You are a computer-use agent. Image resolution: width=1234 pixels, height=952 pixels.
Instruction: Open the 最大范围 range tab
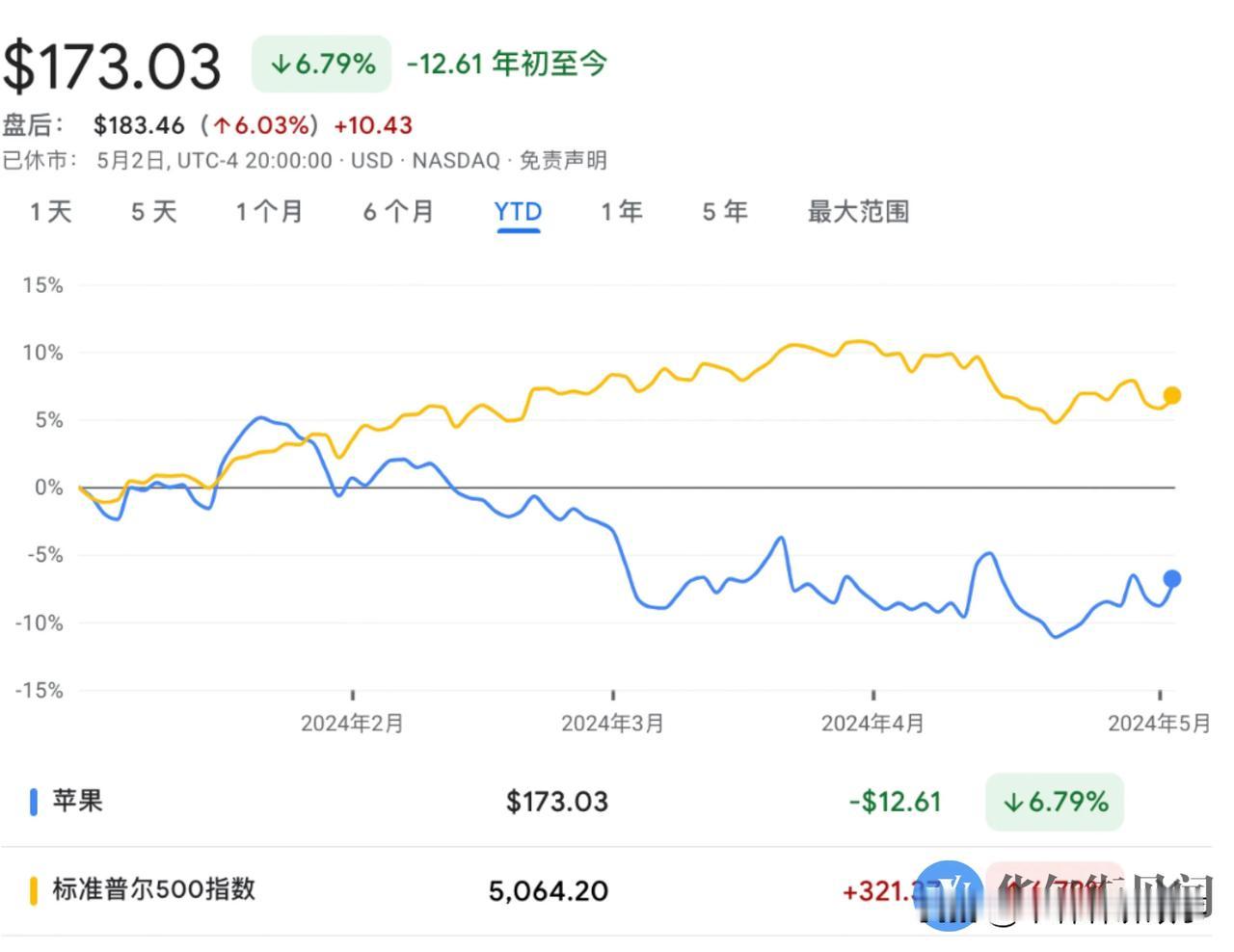click(x=858, y=211)
